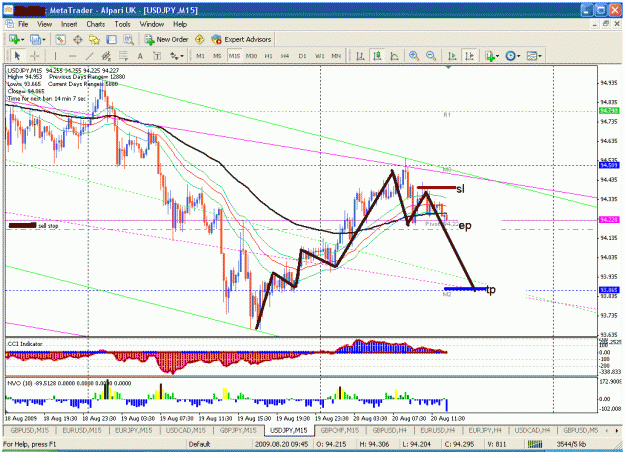Set timeframe to M1
This screenshot has height=452, width=625.
[200, 56]
